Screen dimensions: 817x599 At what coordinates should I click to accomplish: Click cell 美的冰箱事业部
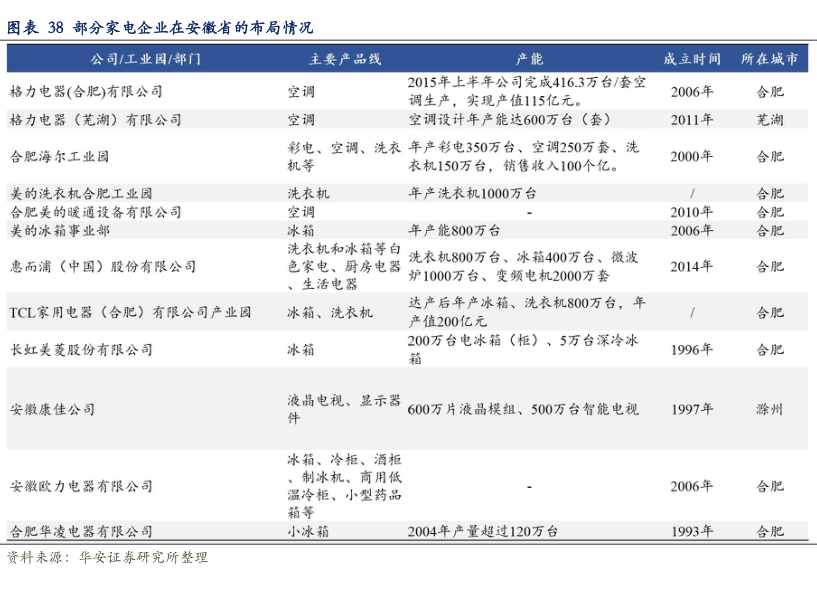coord(60,230)
